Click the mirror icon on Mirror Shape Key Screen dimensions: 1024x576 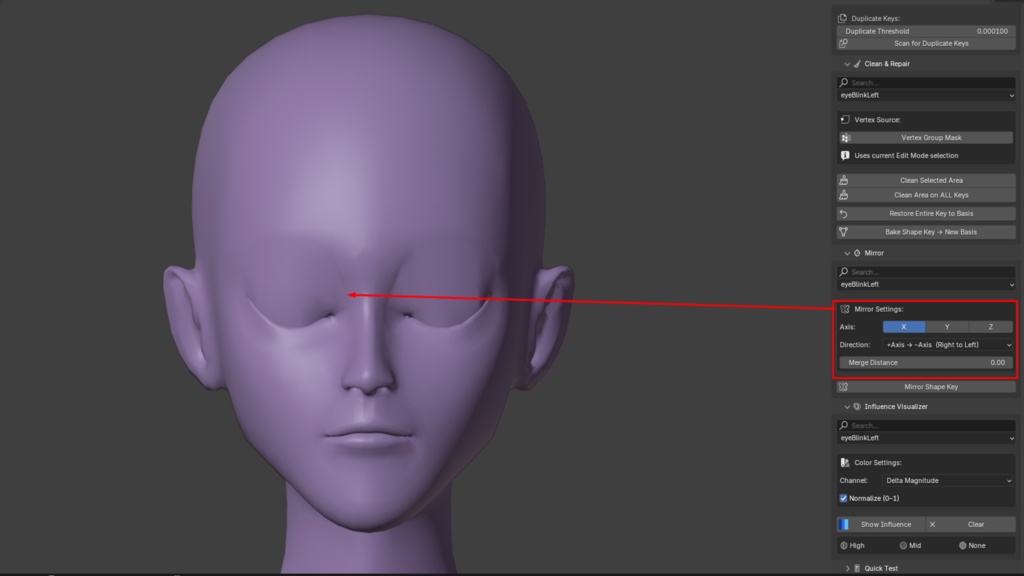coord(844,387)
